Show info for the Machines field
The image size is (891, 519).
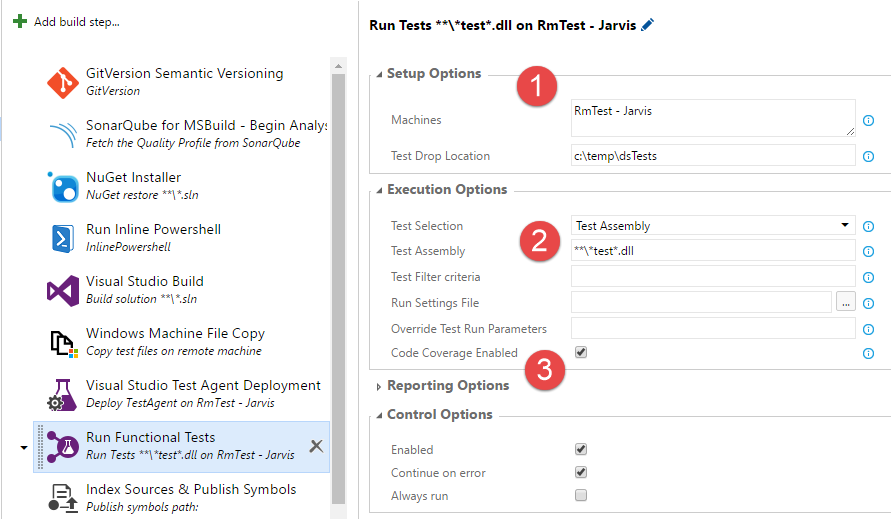click(868, 121)
